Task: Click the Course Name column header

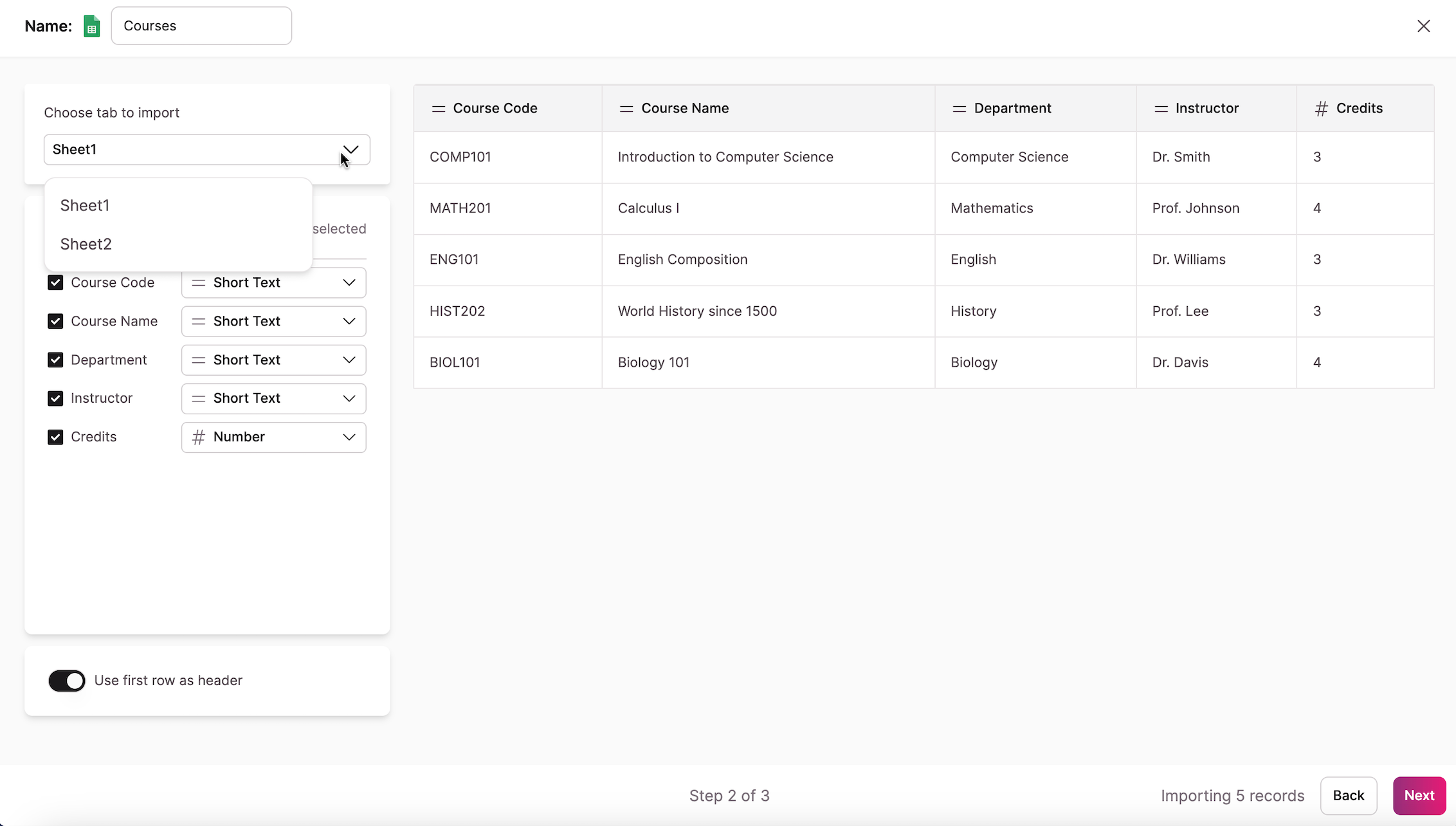Action: 769,108
